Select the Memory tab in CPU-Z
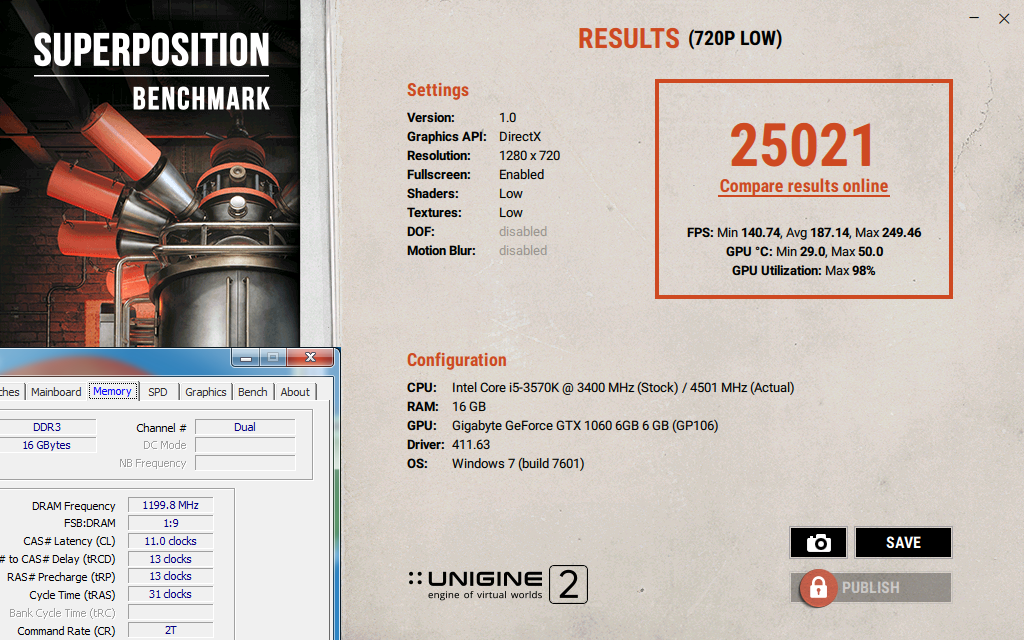Image resolution: width=1024 pixels, height=640 pixels. [x=112, y=391]
